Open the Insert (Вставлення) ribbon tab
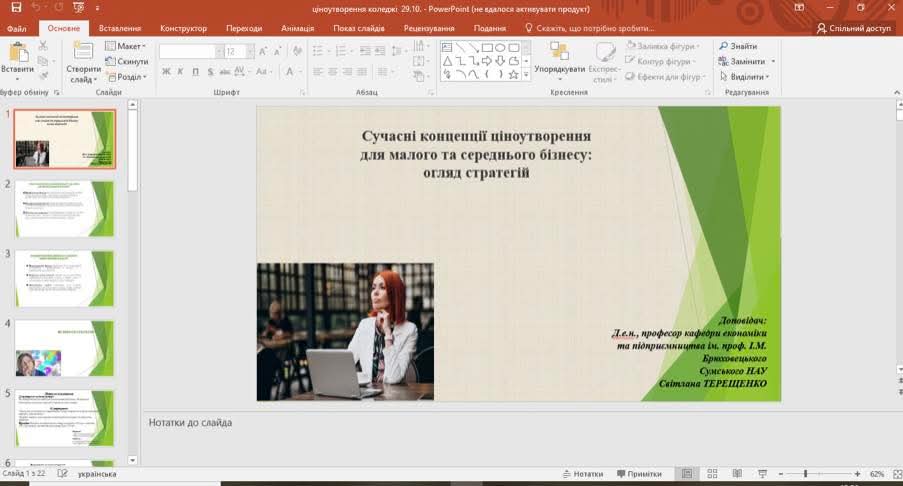Image resolution: width=903 pixels, height=486 pixels. coord(120,29)
